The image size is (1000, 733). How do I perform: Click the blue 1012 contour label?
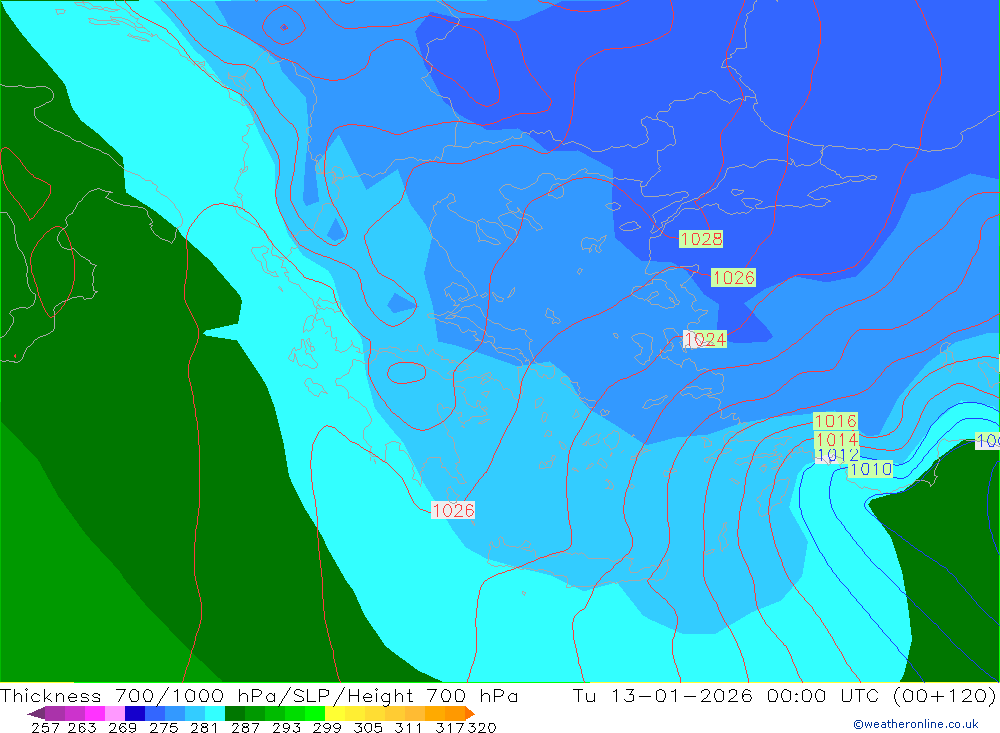tap(837, 455)
